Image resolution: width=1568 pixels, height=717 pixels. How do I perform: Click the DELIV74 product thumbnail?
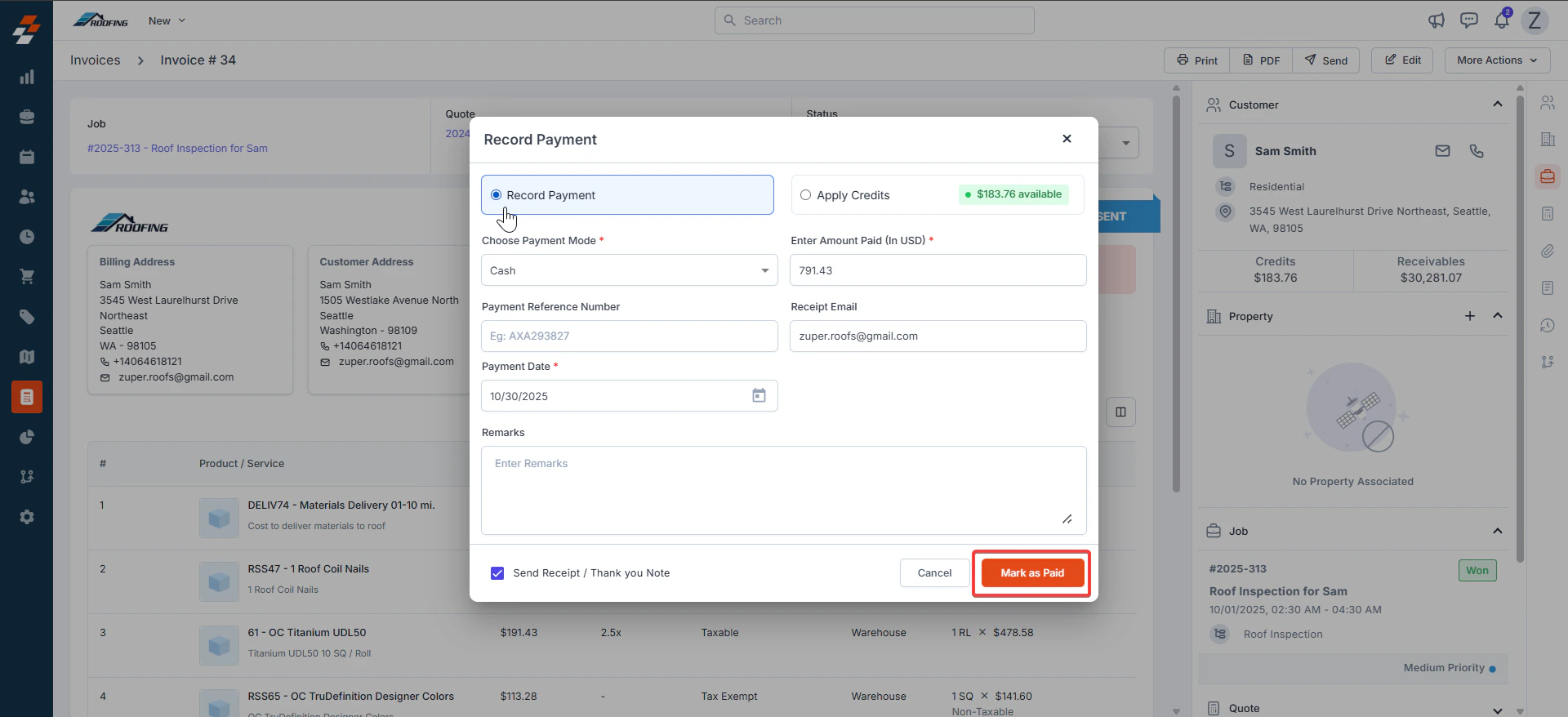(x=219, y=518)
